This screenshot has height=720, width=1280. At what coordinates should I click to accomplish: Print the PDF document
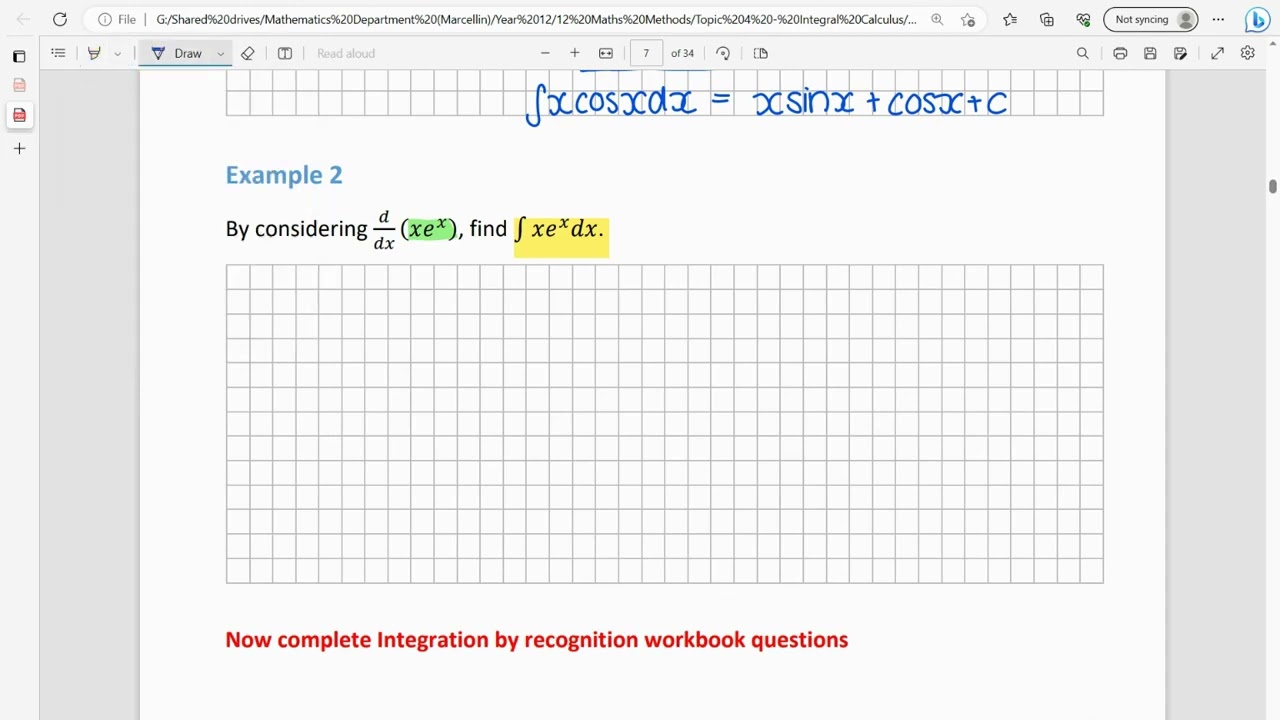(x=1120, y=53)
